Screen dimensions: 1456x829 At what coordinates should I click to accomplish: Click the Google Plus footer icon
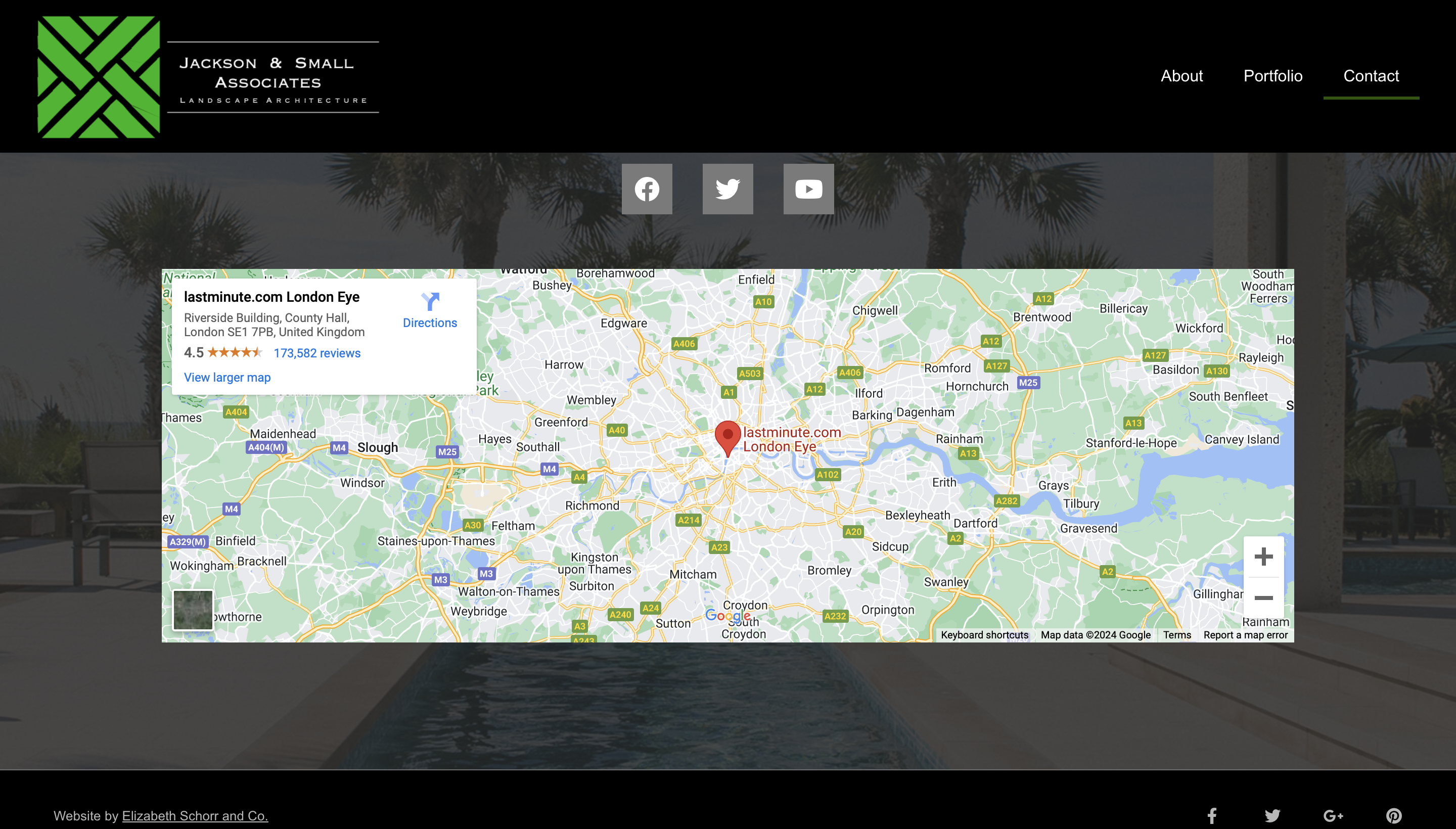click(x=1334, y=815)
